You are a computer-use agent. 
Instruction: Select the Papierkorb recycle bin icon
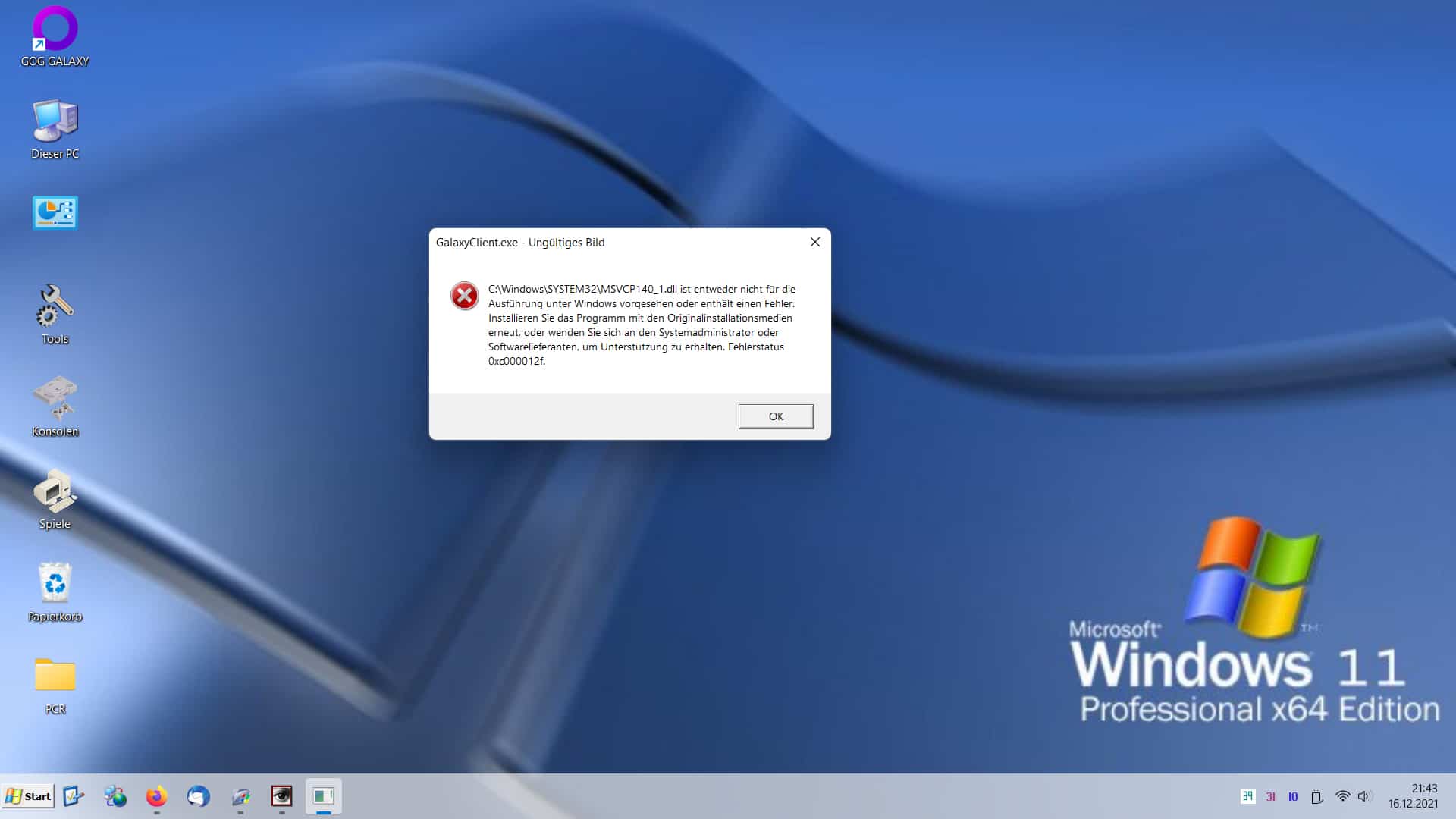click(55, 592)
